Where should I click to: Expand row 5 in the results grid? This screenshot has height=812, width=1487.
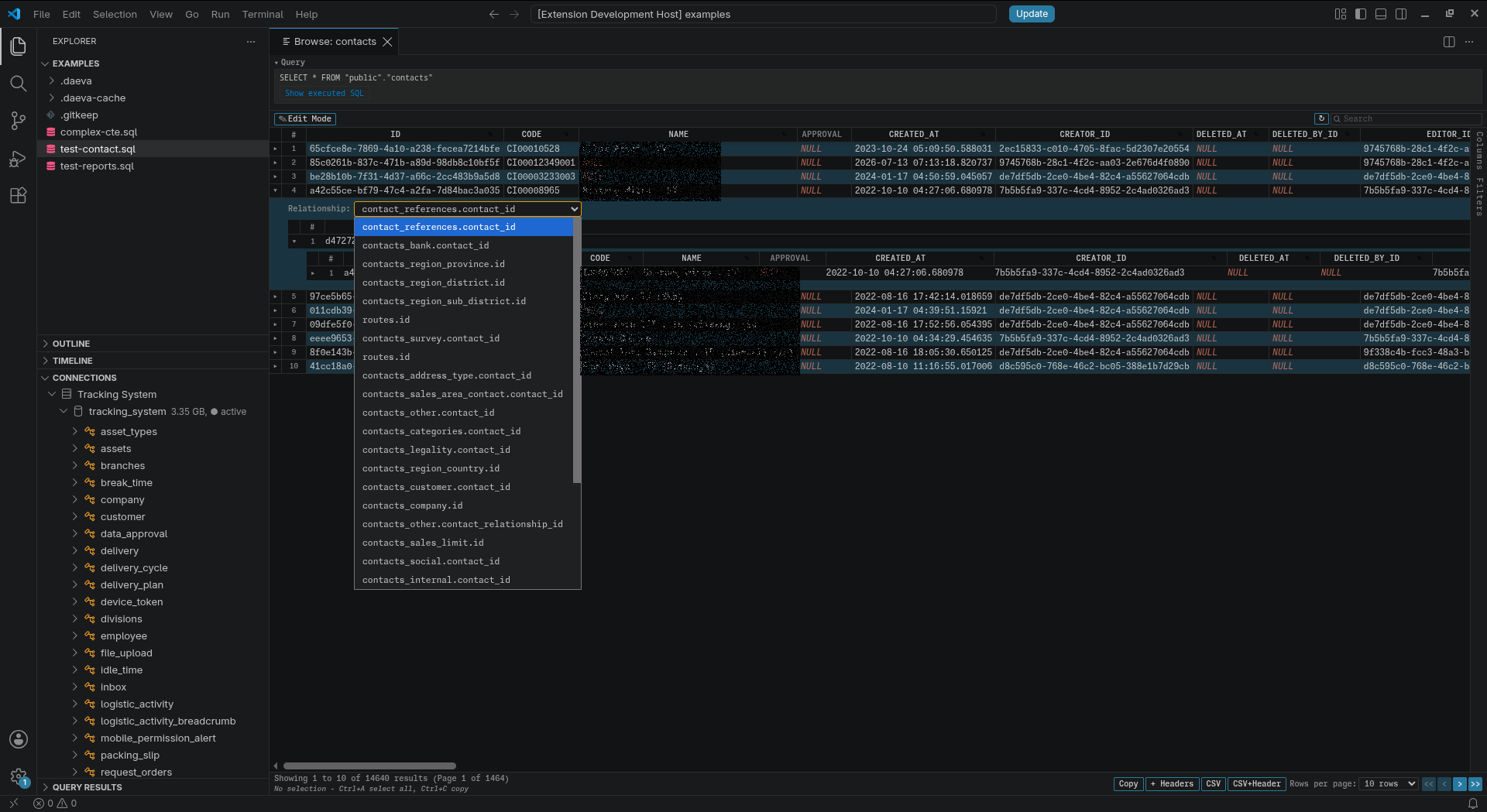275,296
